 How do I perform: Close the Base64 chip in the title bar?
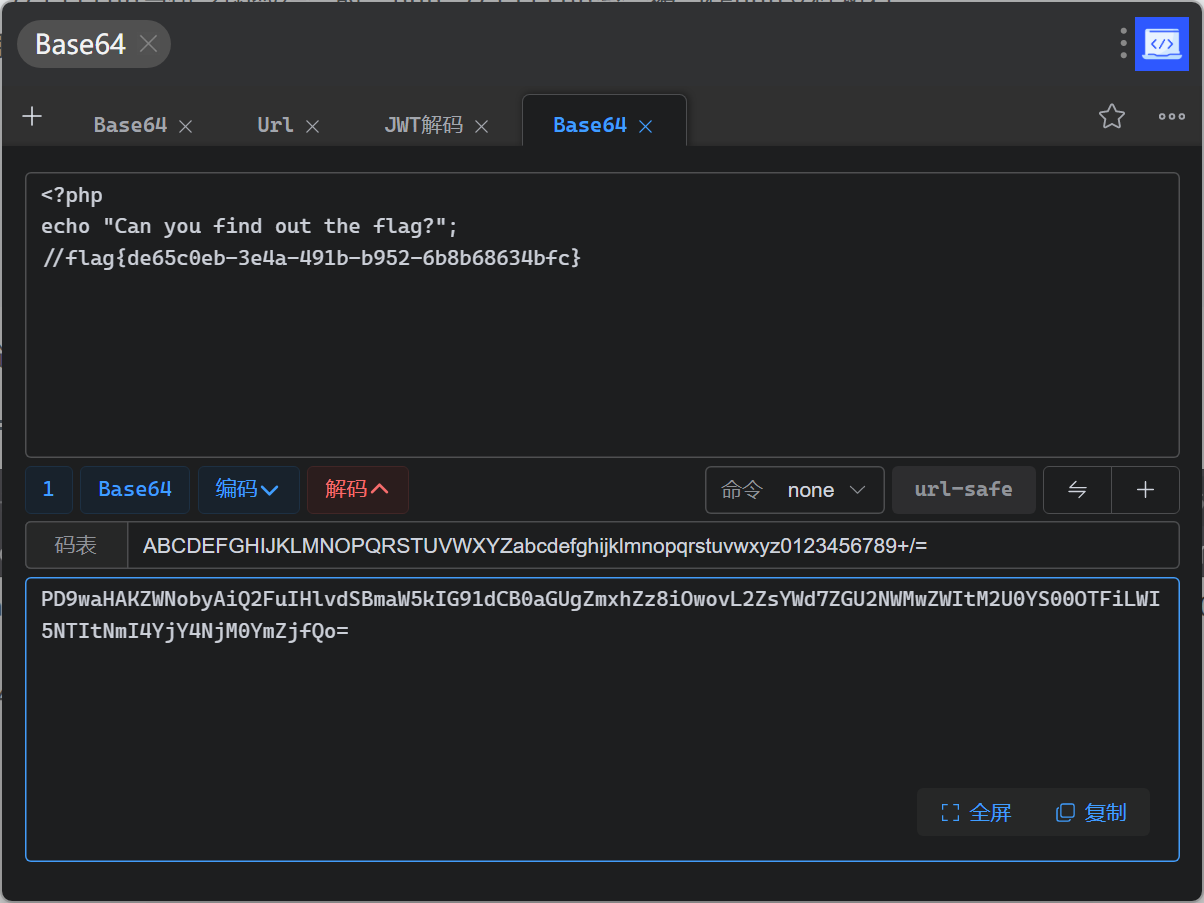click(x=148, y=44)
